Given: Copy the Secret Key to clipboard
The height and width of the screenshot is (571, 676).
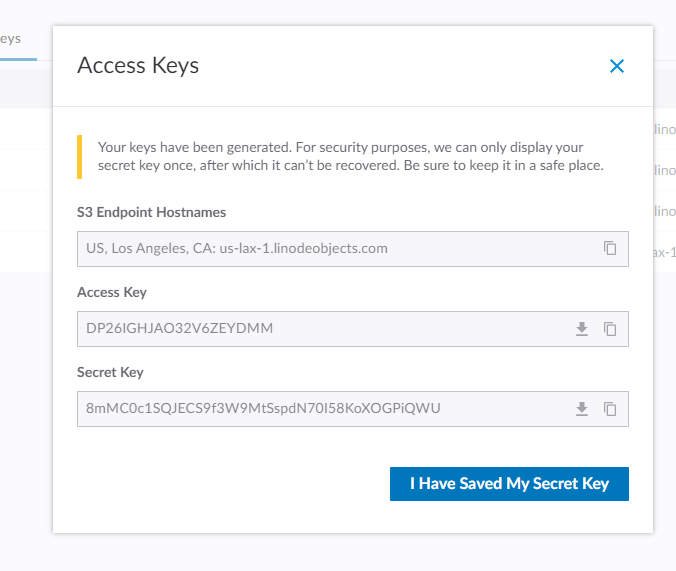Looking at the screenshot, I should pos(610,408).
